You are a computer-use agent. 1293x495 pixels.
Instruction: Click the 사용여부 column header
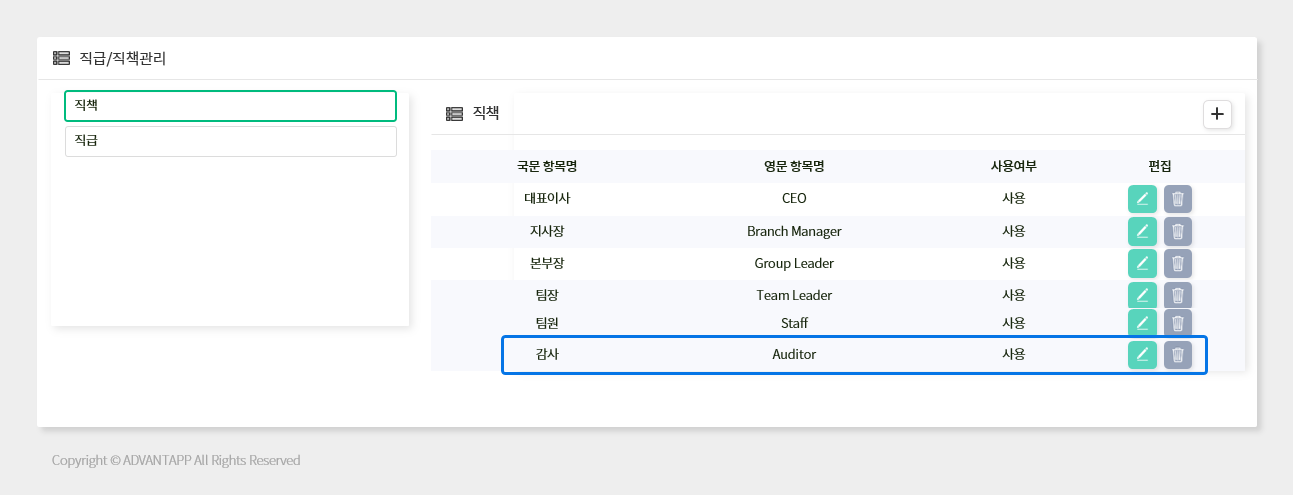coord(1013,166)
